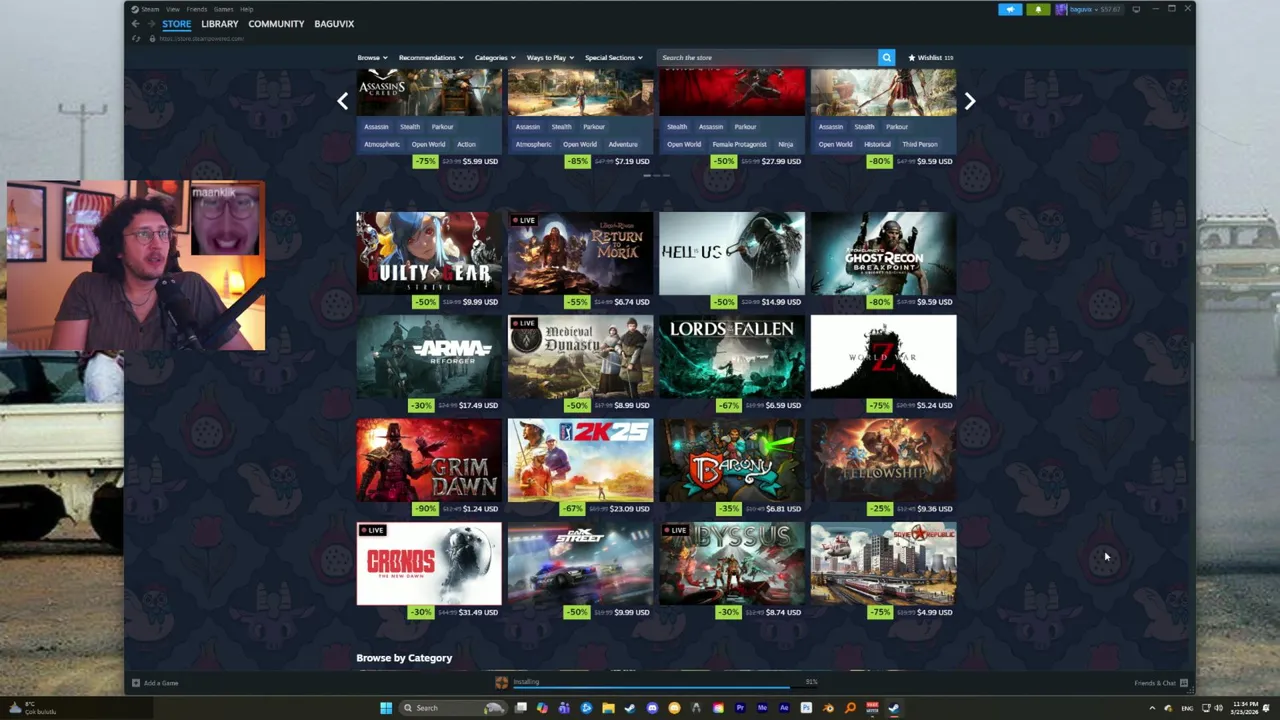The height and width of the screenshot is (720, 1280).
Task: Click the Third Person tag
Action: (x=919, y=144)
